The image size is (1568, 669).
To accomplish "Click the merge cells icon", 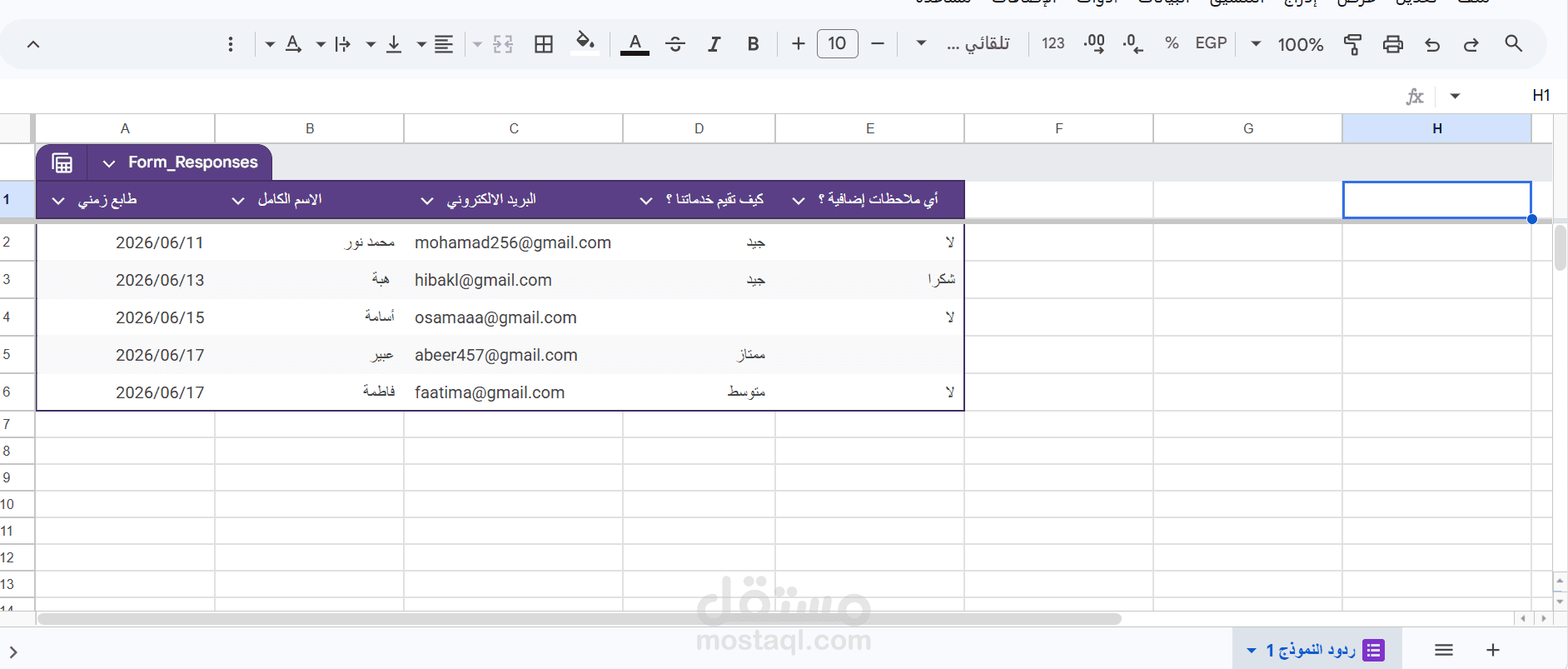I will [503, 44].
